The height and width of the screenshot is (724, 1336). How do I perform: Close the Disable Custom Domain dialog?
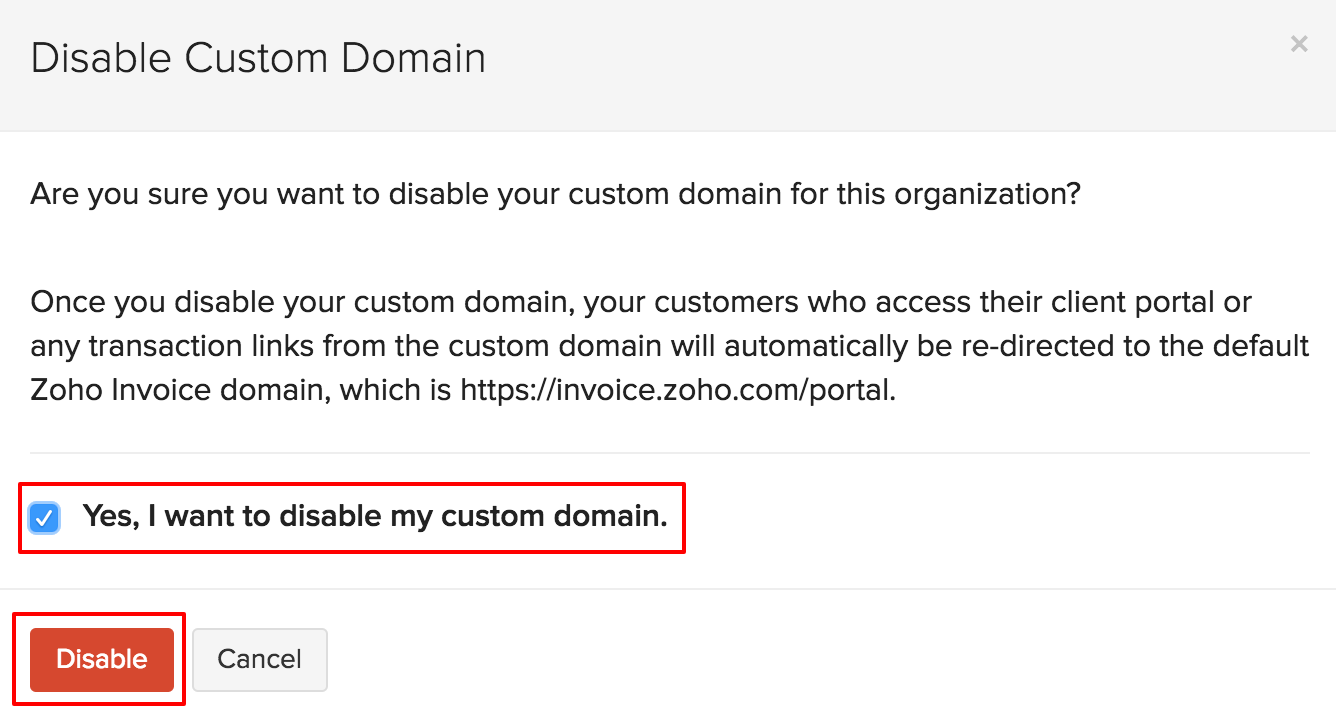tap(1298, 44)
